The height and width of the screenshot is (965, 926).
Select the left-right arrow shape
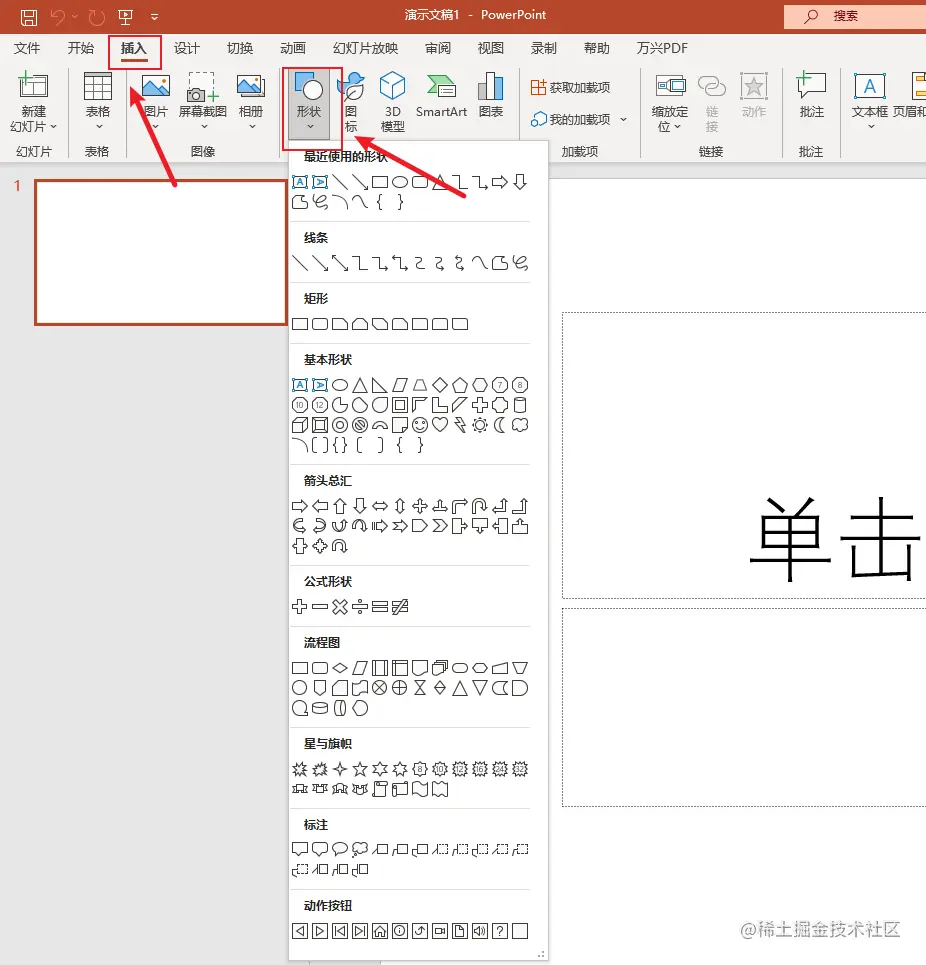[x=380, y=507]
